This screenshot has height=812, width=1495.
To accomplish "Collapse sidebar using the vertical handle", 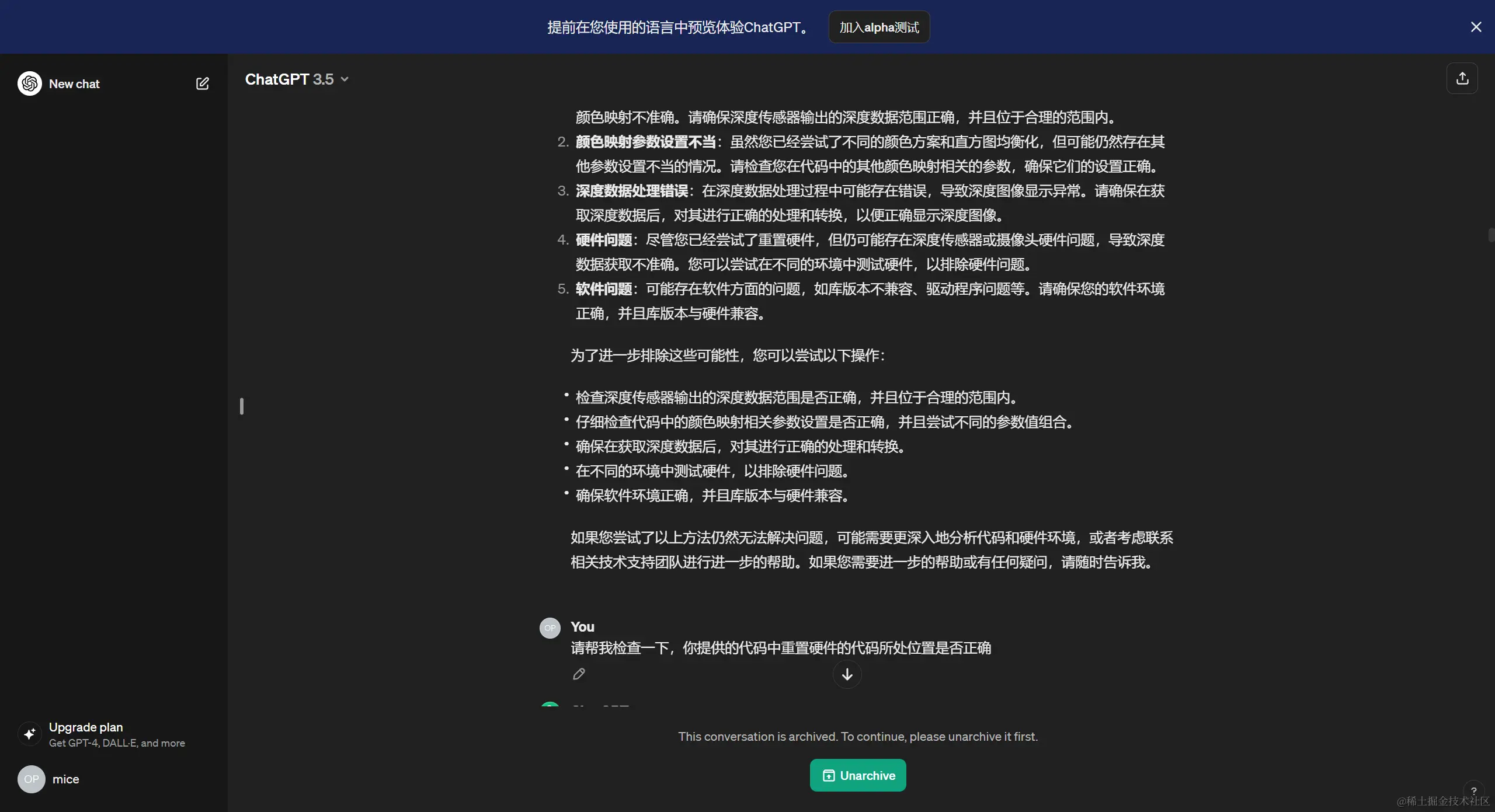I will (x=242, y=406).
